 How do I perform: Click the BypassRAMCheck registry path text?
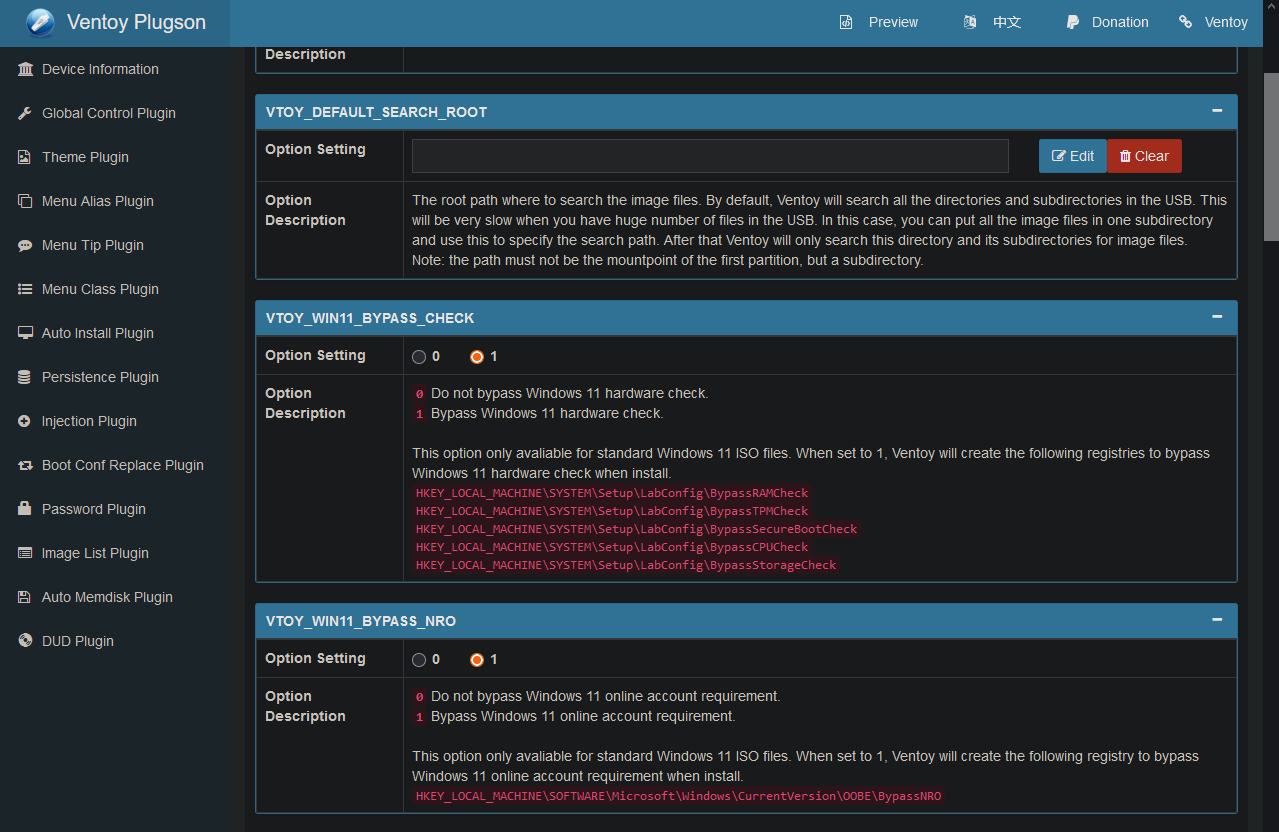[x=612, y=493]
